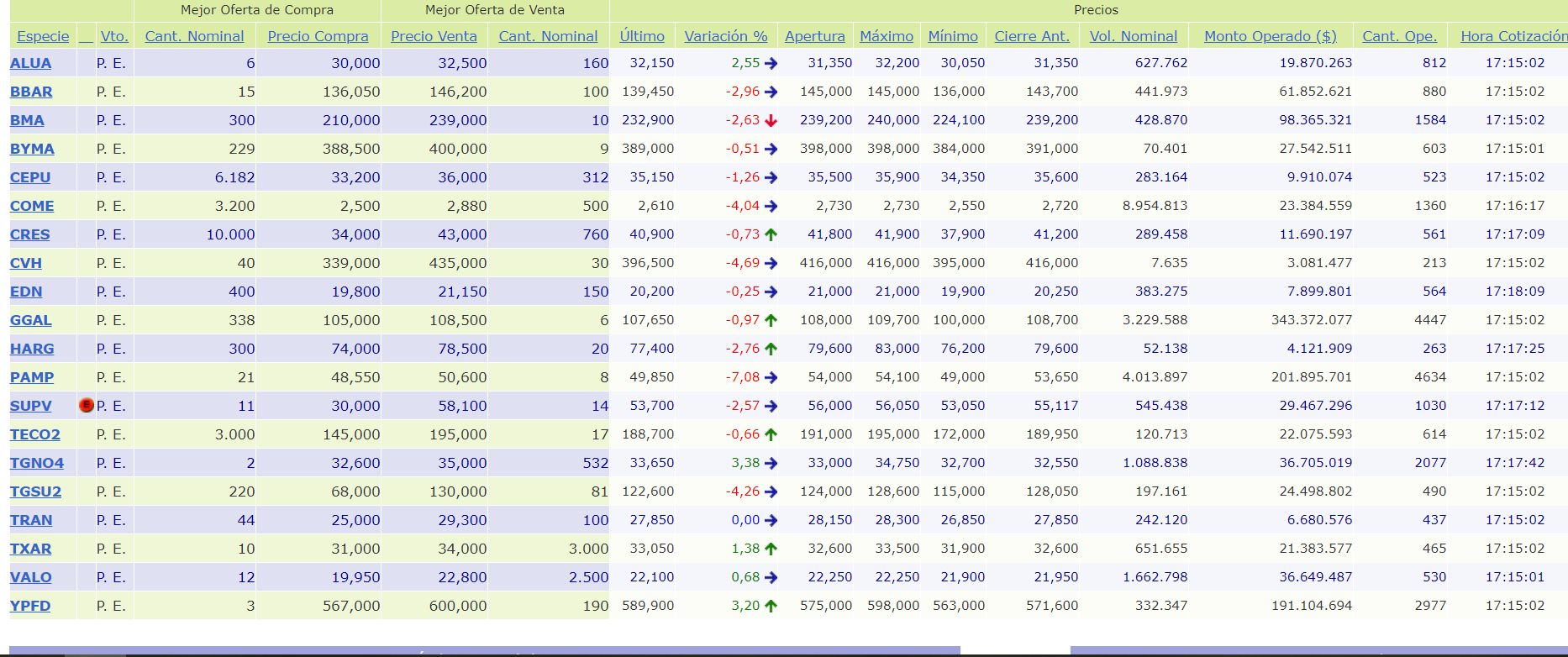Open the BYMA ticker link
Viewport: 1568px width, 657px height.
tap(32, 149)
